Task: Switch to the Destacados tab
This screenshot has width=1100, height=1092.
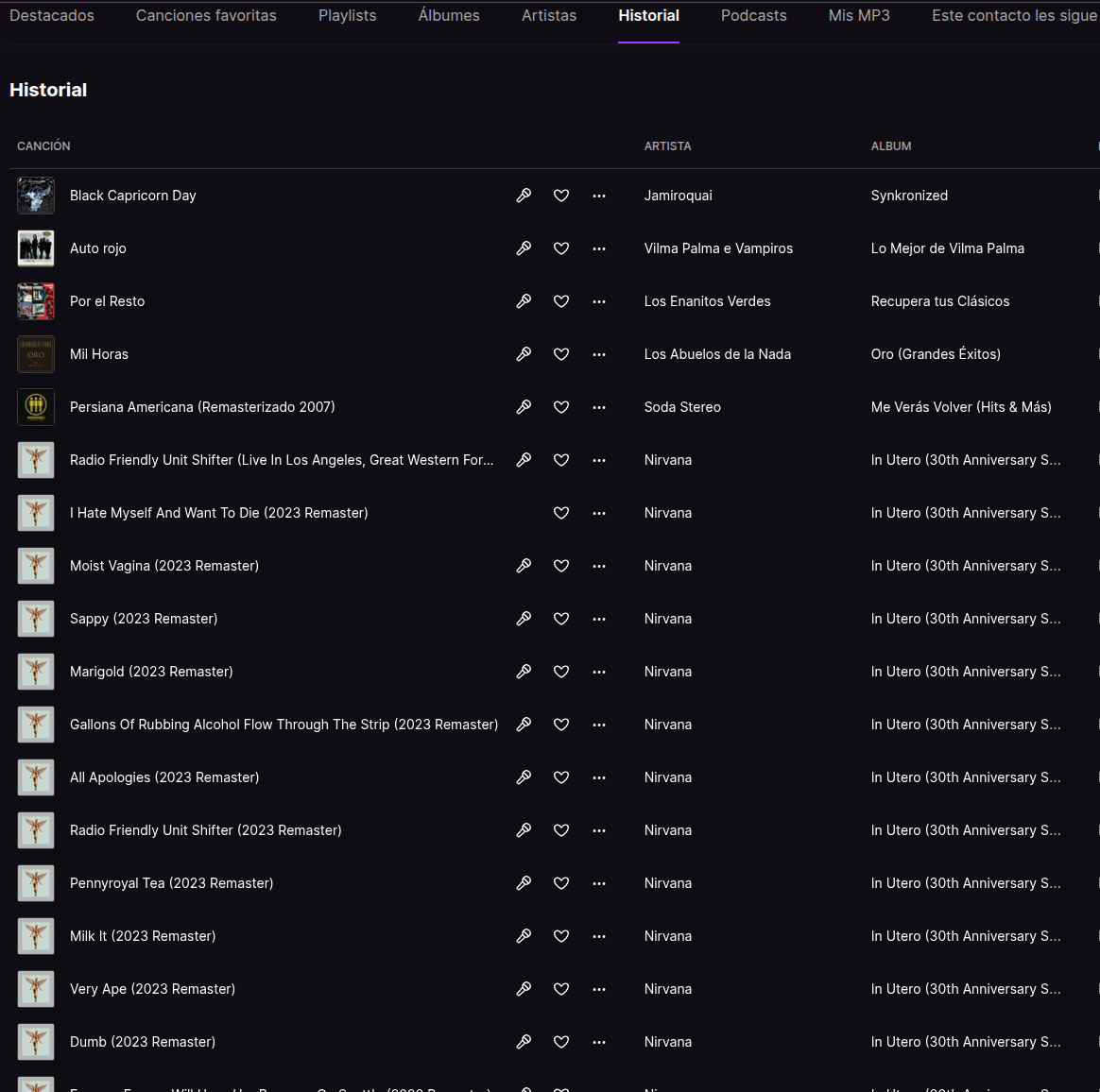Action: tap(52, 15)
